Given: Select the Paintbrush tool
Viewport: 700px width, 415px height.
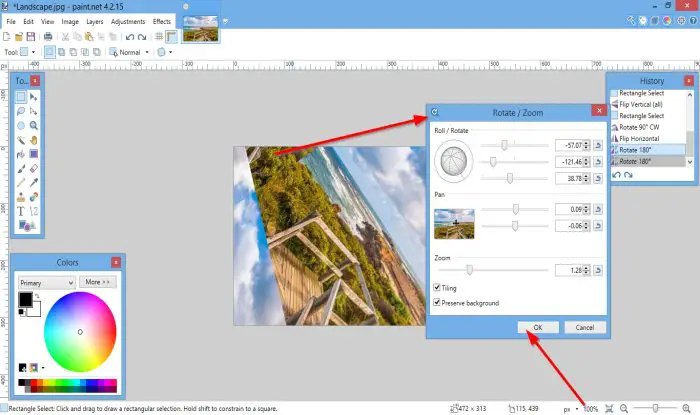Looking at the screenshot, I should click(21, 168).
